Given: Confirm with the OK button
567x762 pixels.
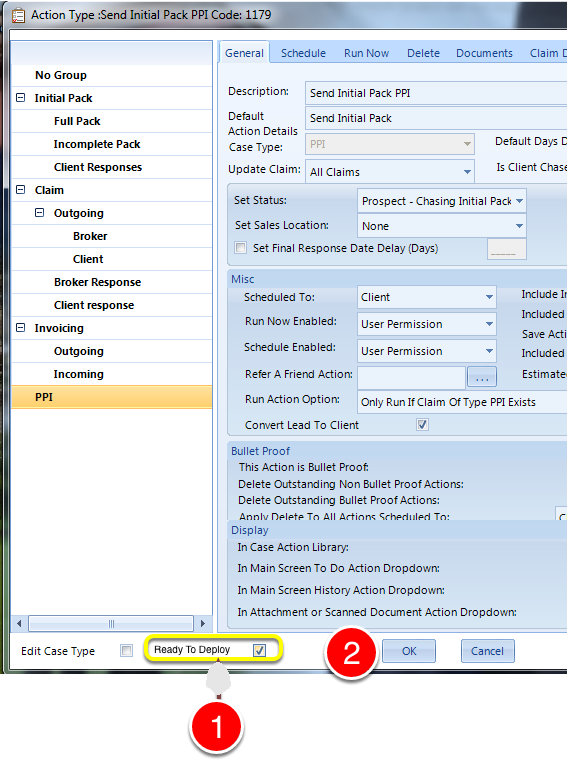Looking at the screenshot, I should pos(409,651).
